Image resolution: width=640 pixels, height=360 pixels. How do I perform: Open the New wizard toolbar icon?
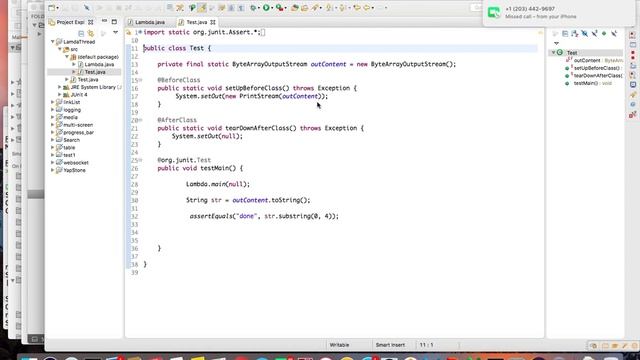pos(51,7)
